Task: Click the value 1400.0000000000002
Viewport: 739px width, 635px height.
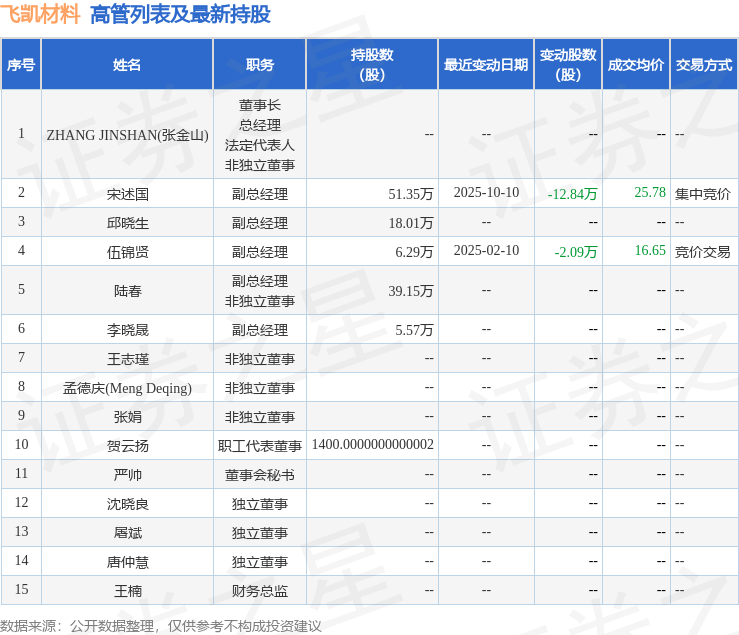Action: click(x=372, y=445)
